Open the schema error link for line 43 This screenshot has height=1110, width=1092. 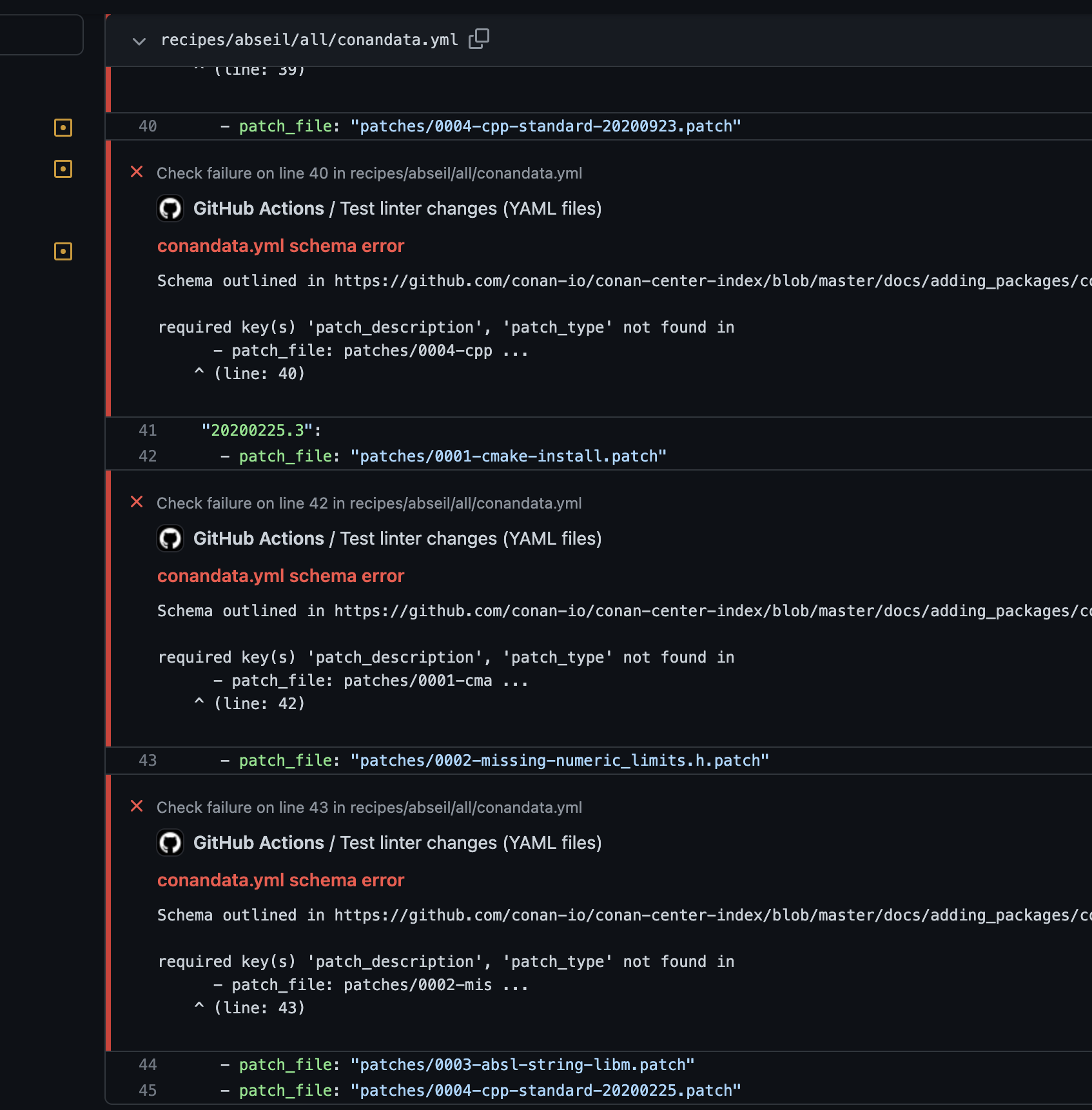281,880
